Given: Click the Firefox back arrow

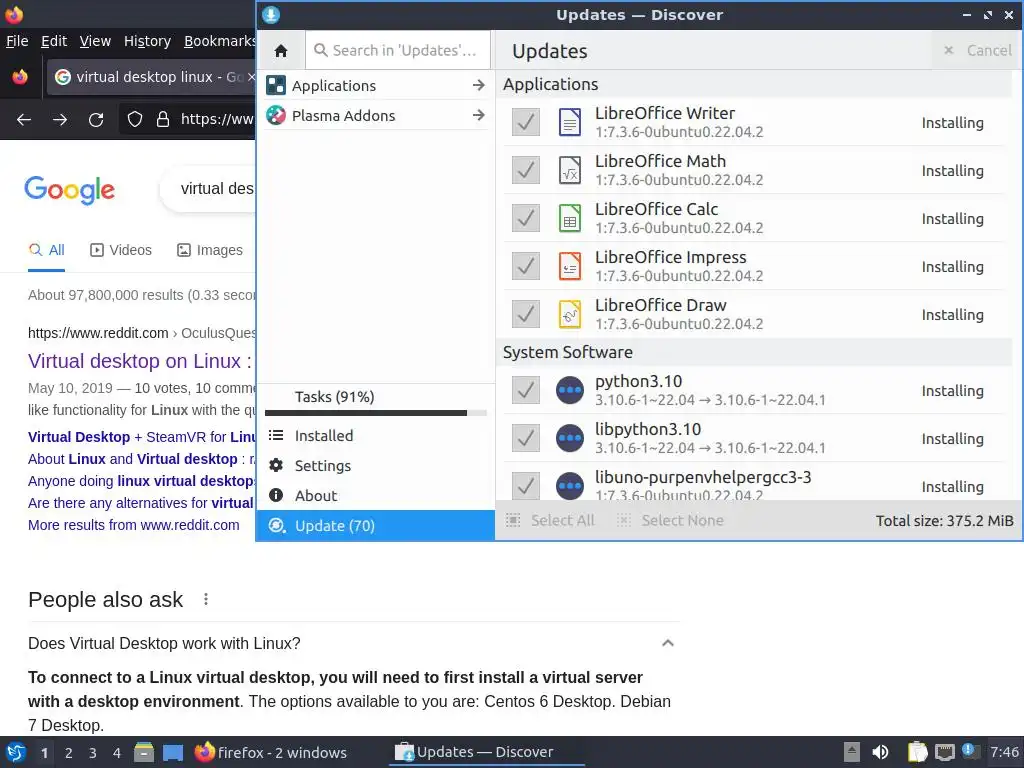Looking at the screenshot, I should click(24, 120).
